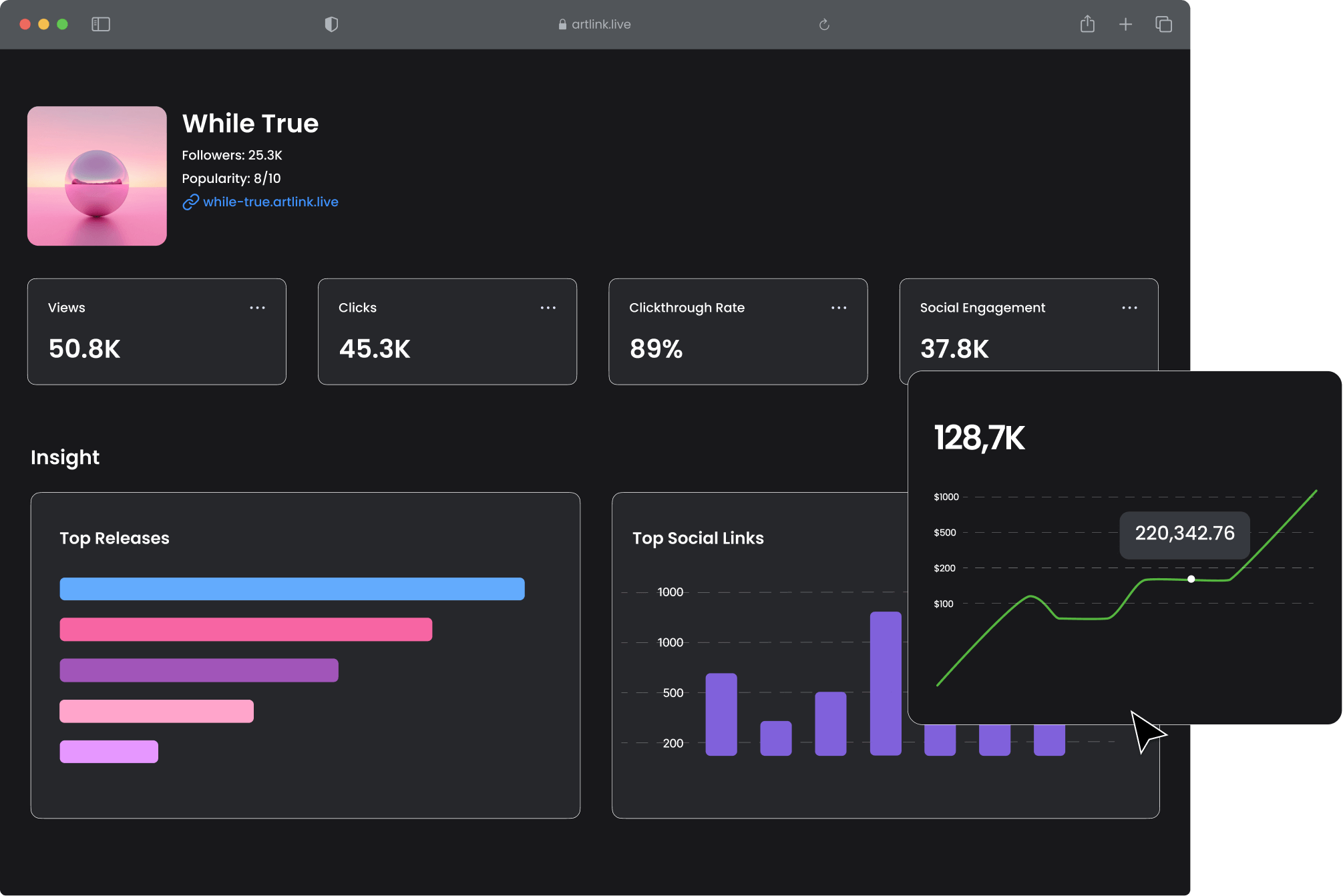Click the green fullscreen window button
Screen dimensions: 1343x896
tap(63, 25)
